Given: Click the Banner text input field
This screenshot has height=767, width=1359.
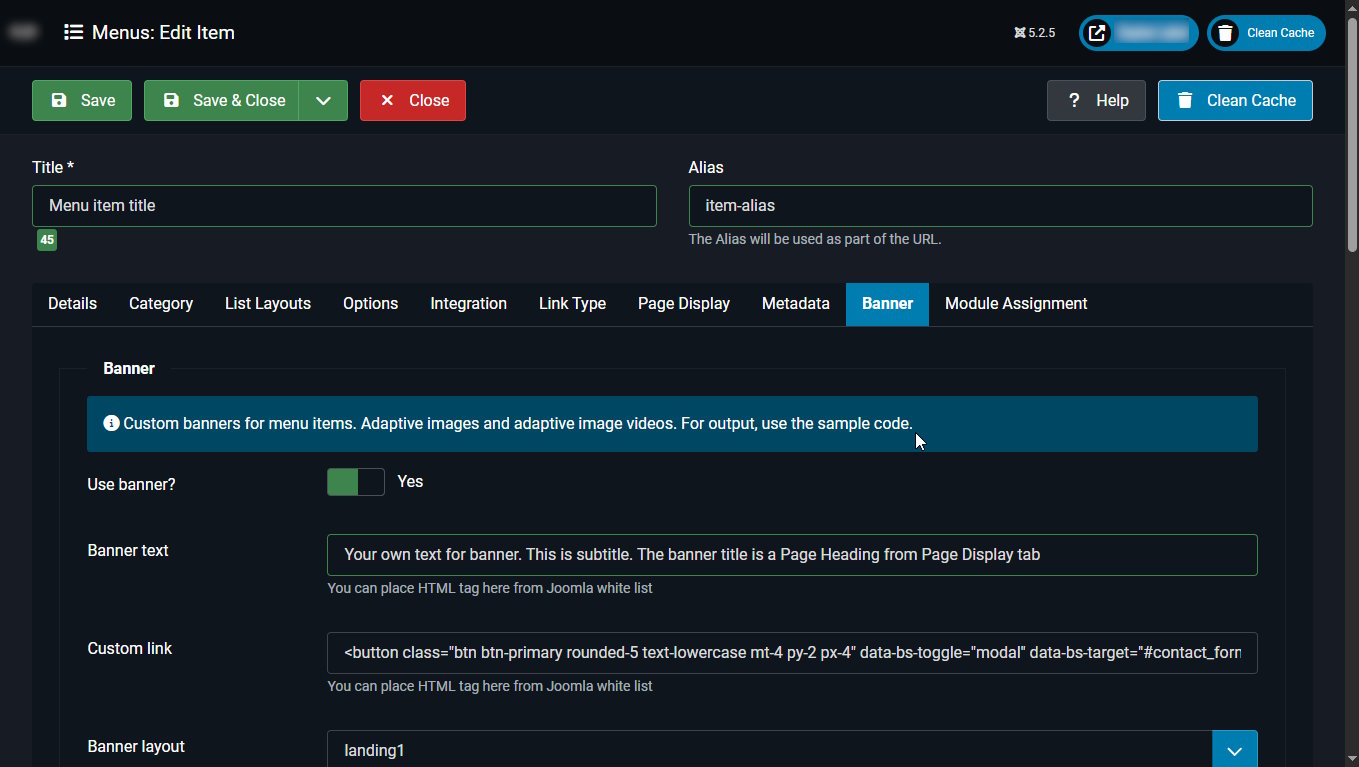Looking at the screenshot, I should click(x=792, y=555).
